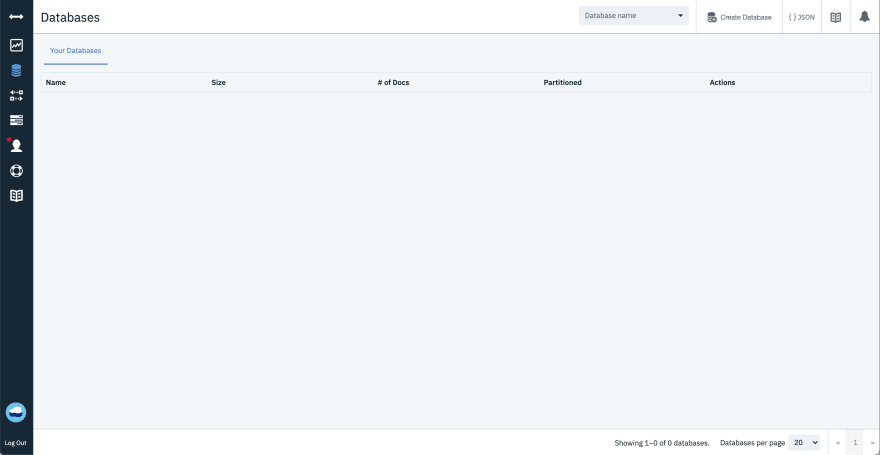
Task: Expand the Database name dropdown arrow
Action: click(681, 16)
